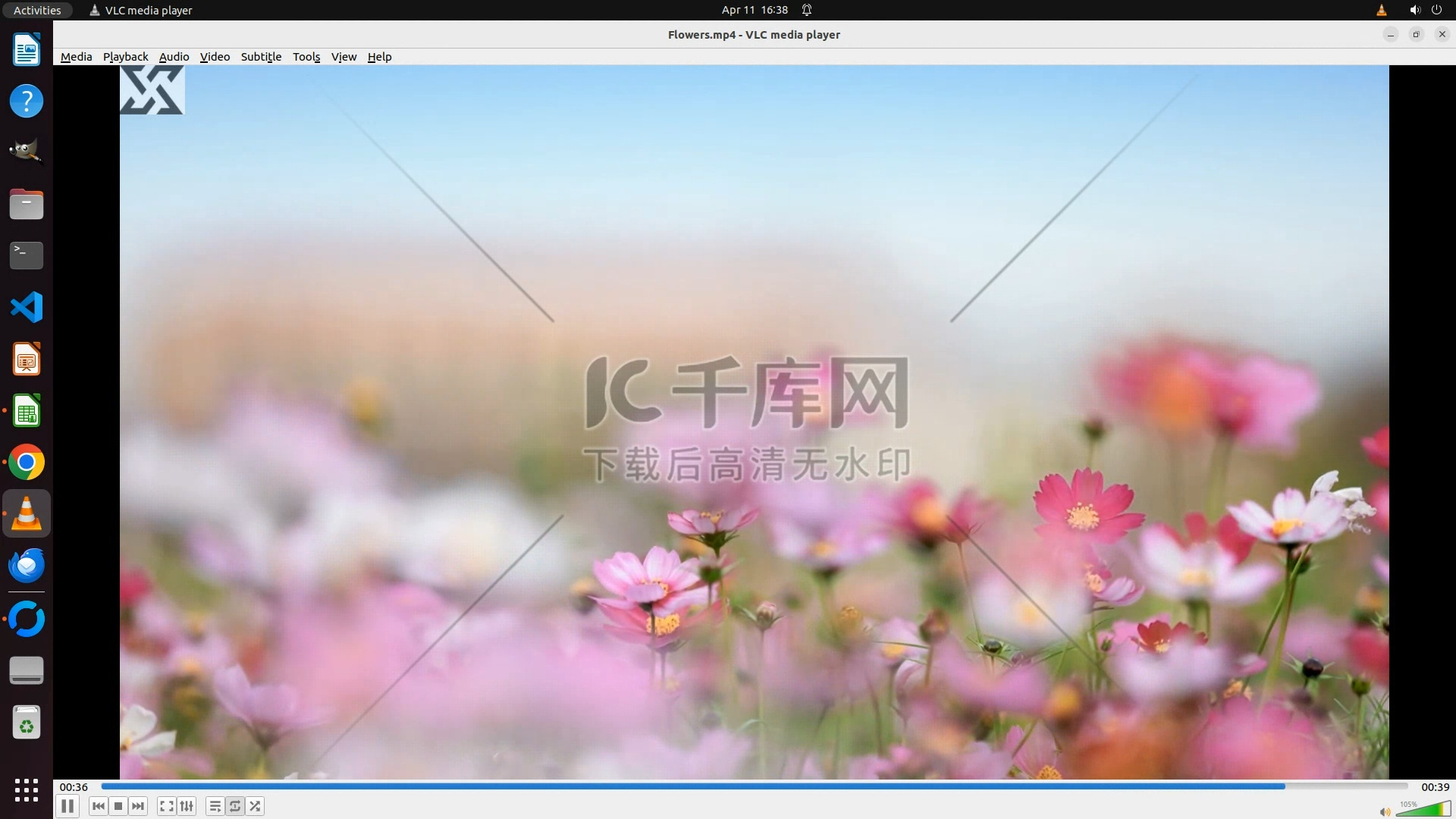Click the remaining time label 00:39
The width and height of the screenshot is (1456, 819).
[1435, 787]
